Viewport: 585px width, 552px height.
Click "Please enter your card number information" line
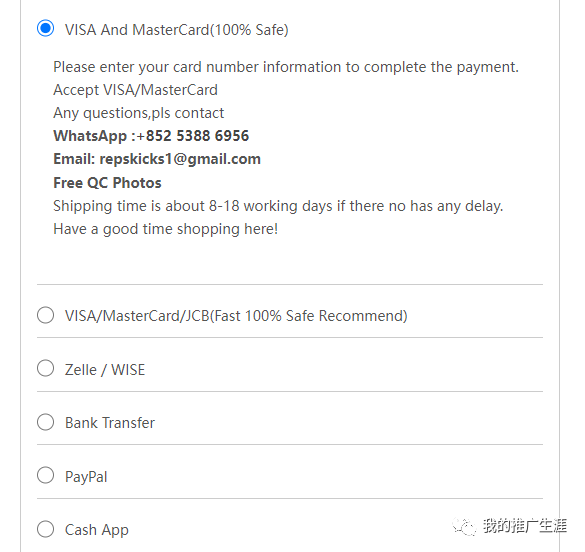(286, 67)
